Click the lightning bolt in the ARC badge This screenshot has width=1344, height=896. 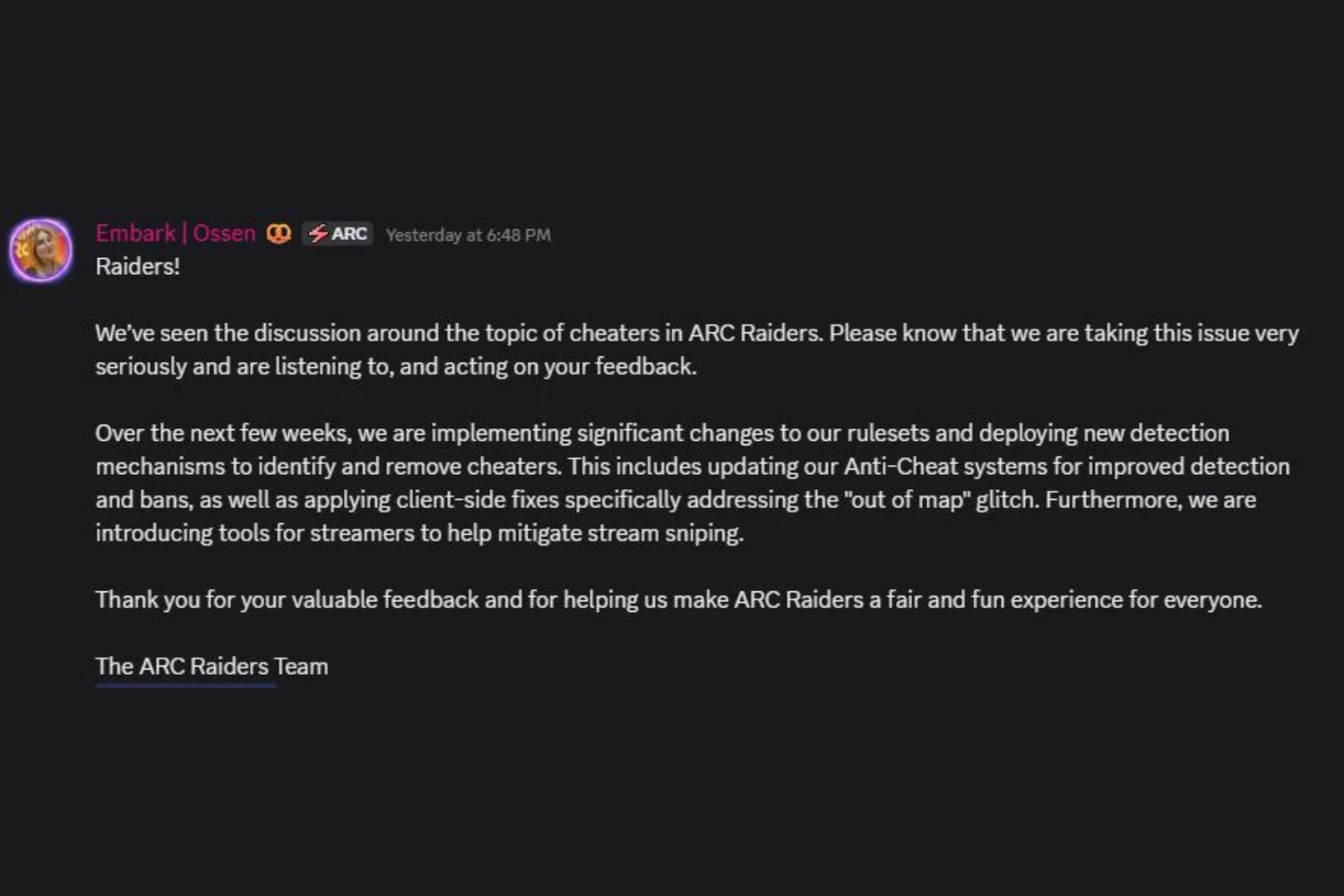tap(318, 233)
